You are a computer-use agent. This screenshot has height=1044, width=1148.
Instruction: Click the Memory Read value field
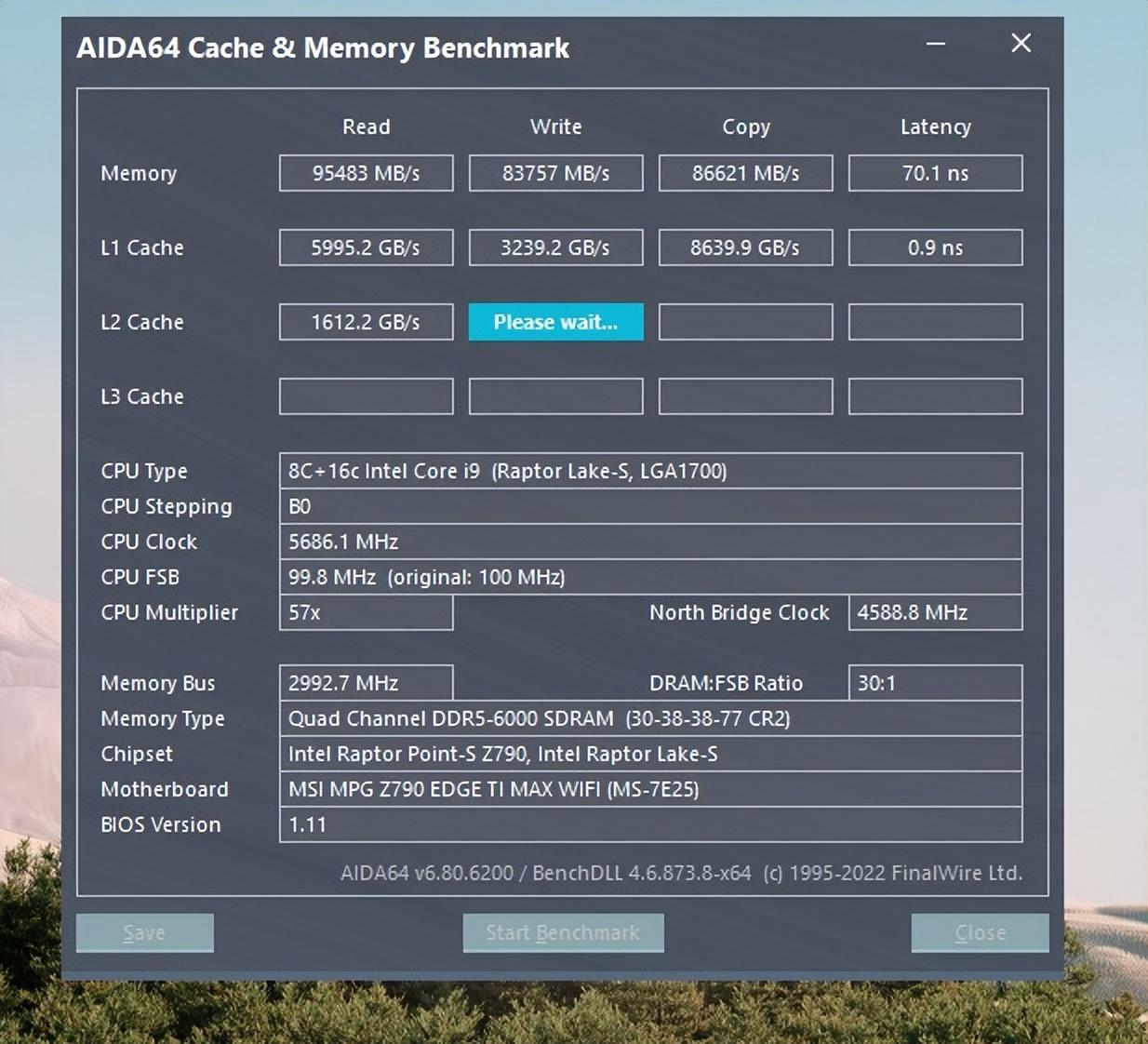(x=366, y=173)
